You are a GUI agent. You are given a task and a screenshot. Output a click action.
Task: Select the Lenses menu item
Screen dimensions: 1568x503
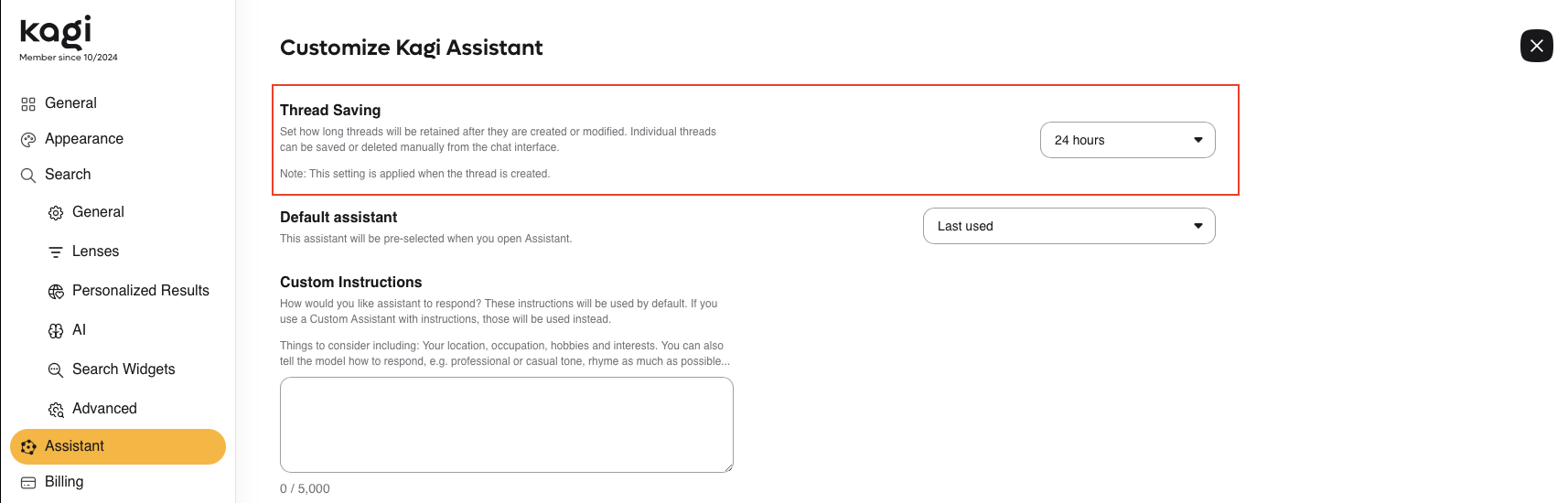pyautogui.click(x=95, y=251)
